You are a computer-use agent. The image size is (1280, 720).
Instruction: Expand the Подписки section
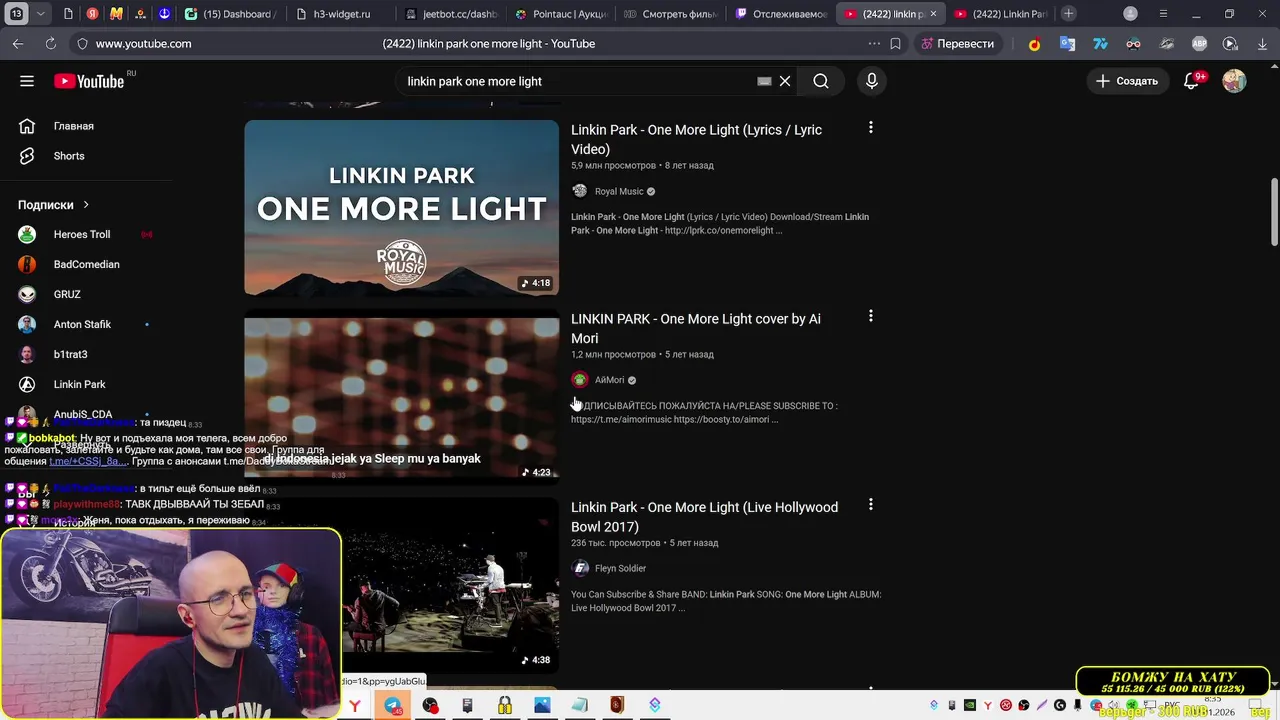(x=54, y=205)
